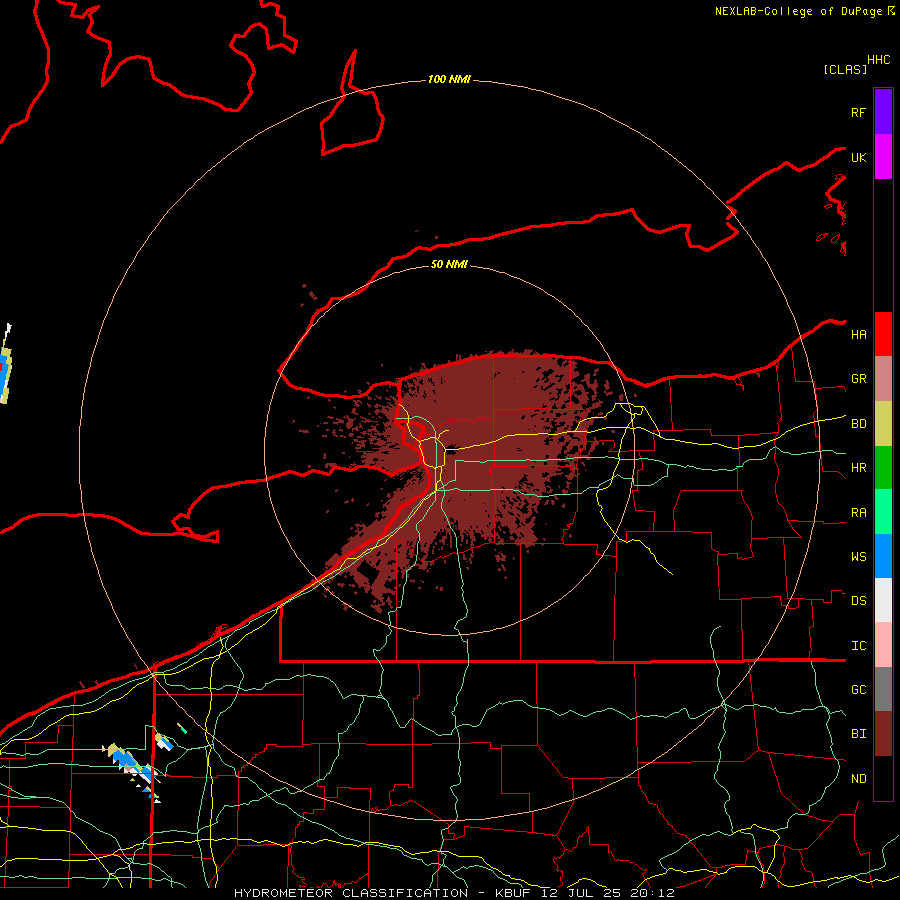Click the IC legend label

tap(859, 646)
